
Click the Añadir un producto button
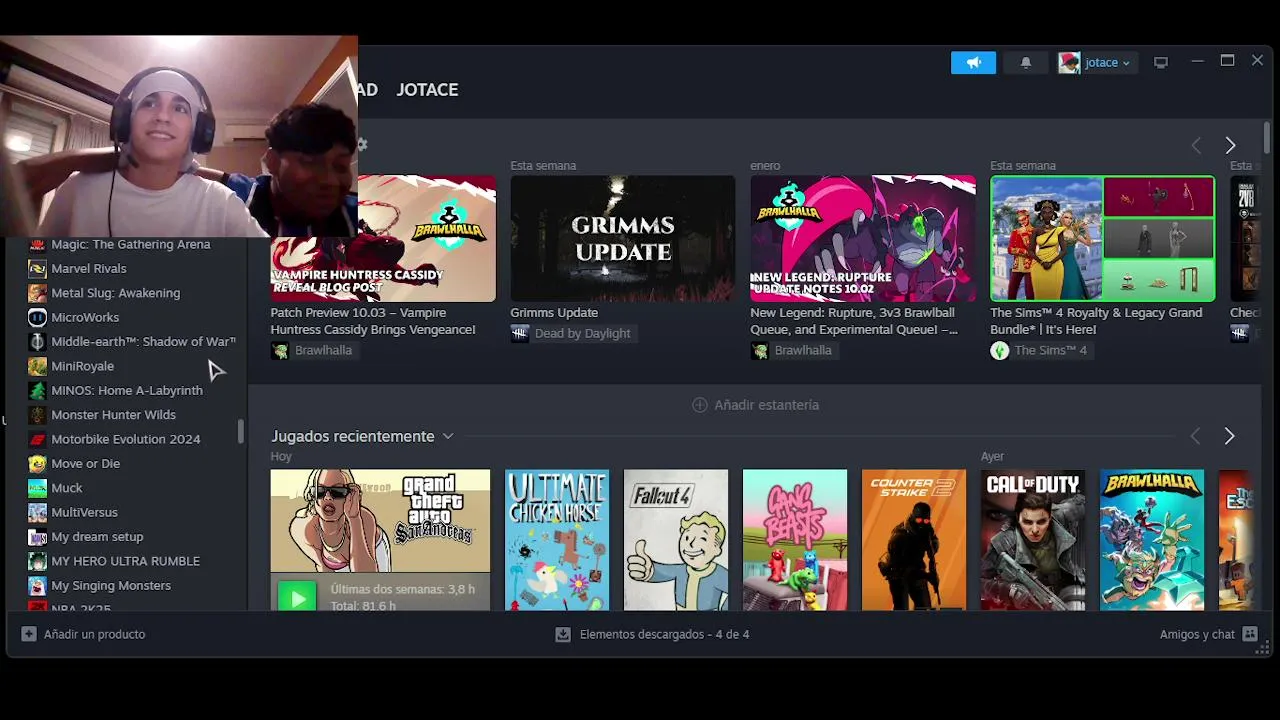pyautogui.click(x=83, y=634)
